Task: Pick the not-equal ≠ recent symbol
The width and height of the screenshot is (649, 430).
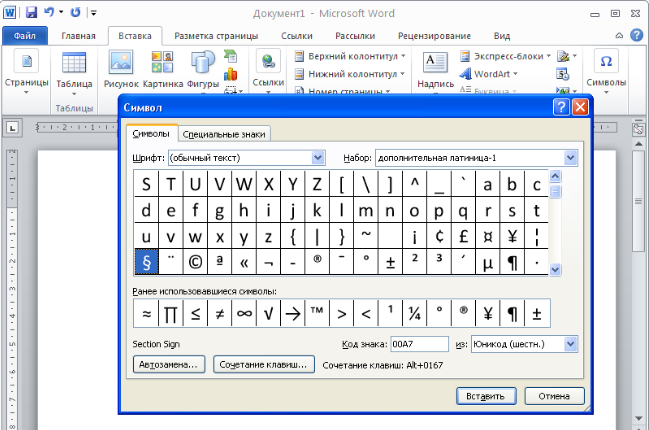Action: (220, 313)
